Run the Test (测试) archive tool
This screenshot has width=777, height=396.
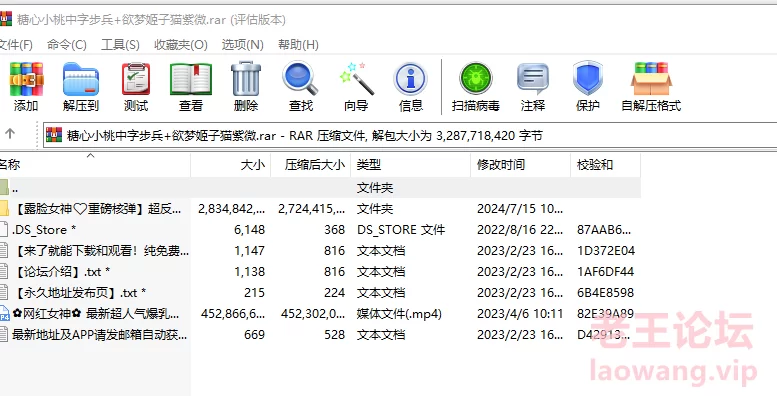(x=136, y=79)
